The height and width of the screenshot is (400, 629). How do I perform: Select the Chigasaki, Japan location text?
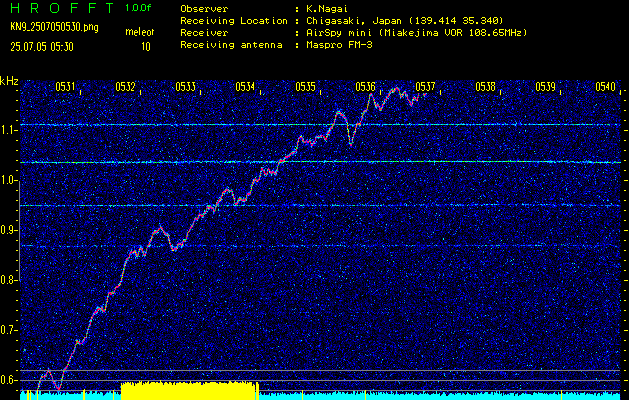pos(404,21)
